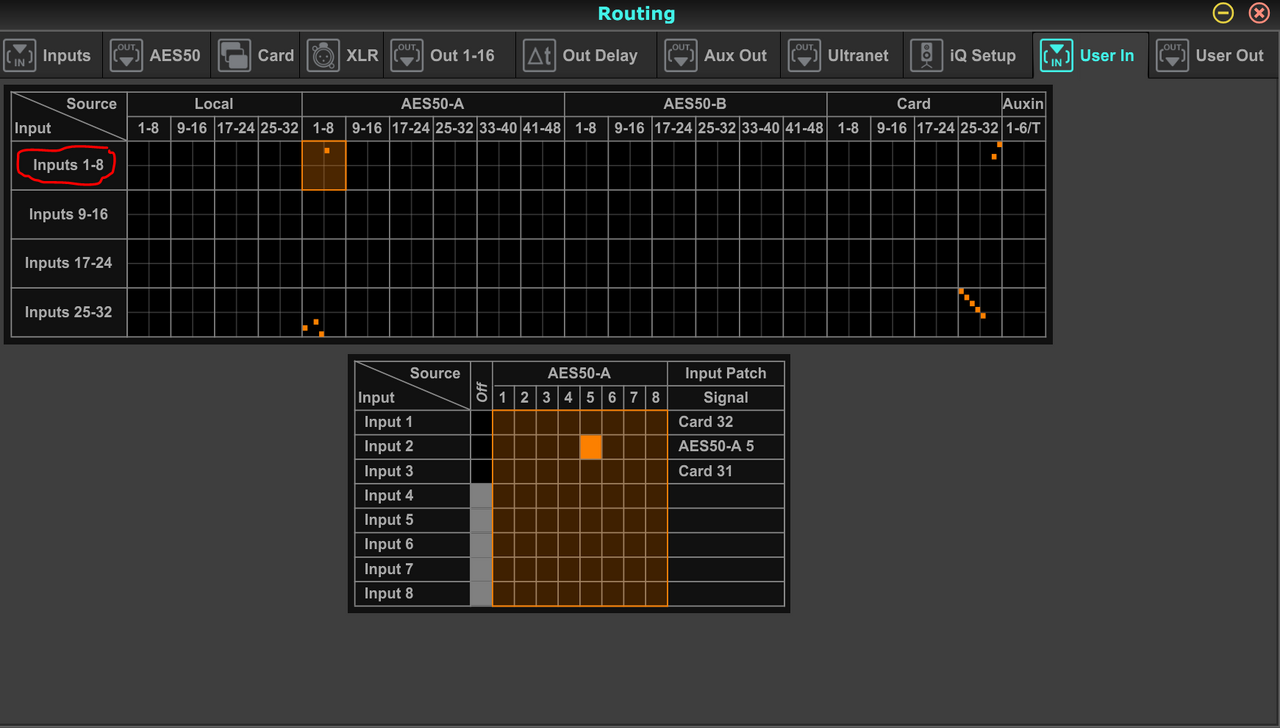Click the User In IN icon
Screen dimensions: 1280x728
1056,55
